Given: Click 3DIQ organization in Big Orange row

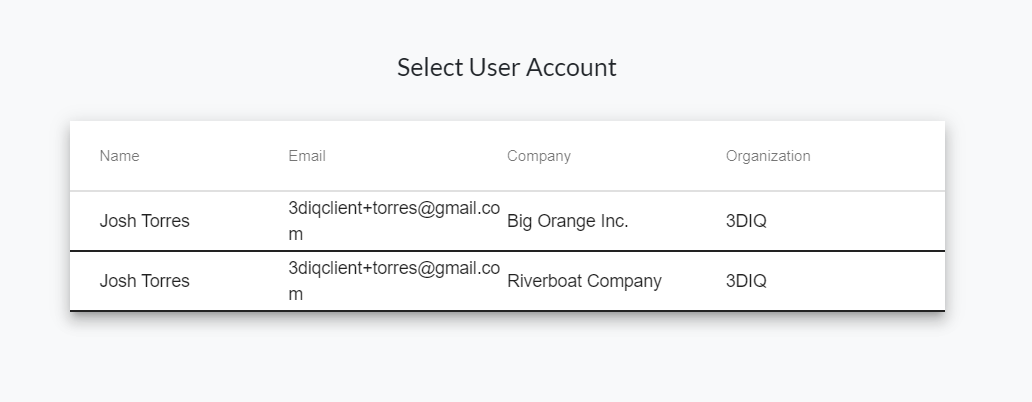Looking at the screenshot, I should 746,221.
